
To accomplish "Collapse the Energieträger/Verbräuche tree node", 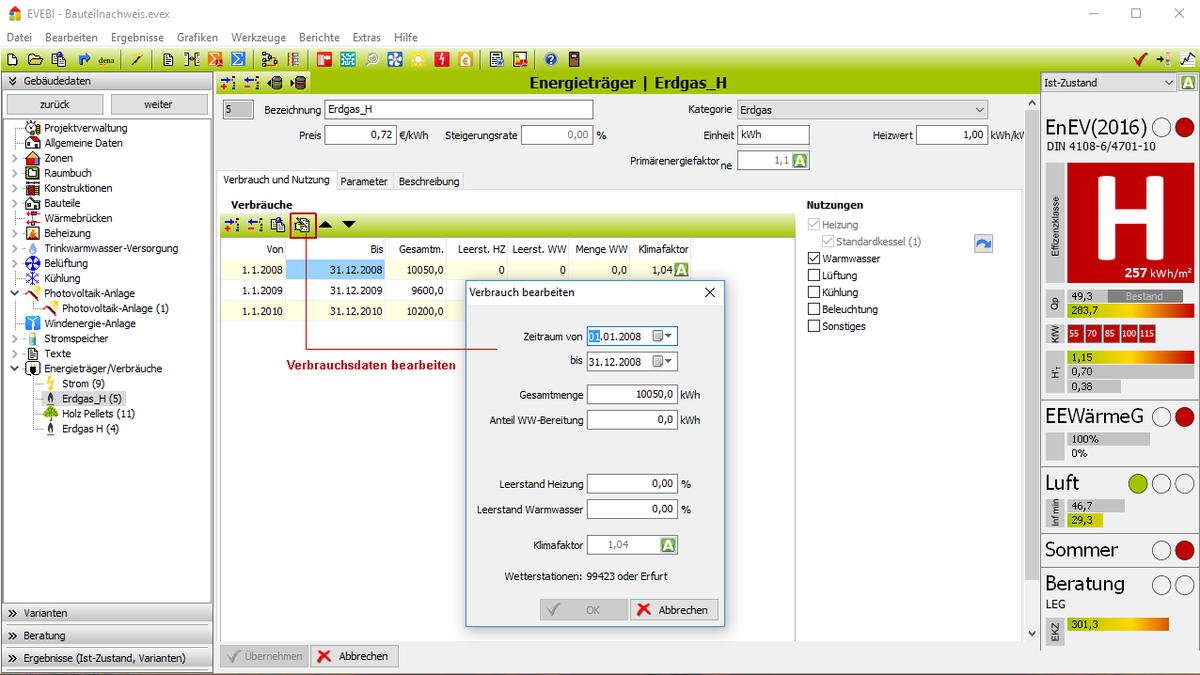I will point(14,368).
